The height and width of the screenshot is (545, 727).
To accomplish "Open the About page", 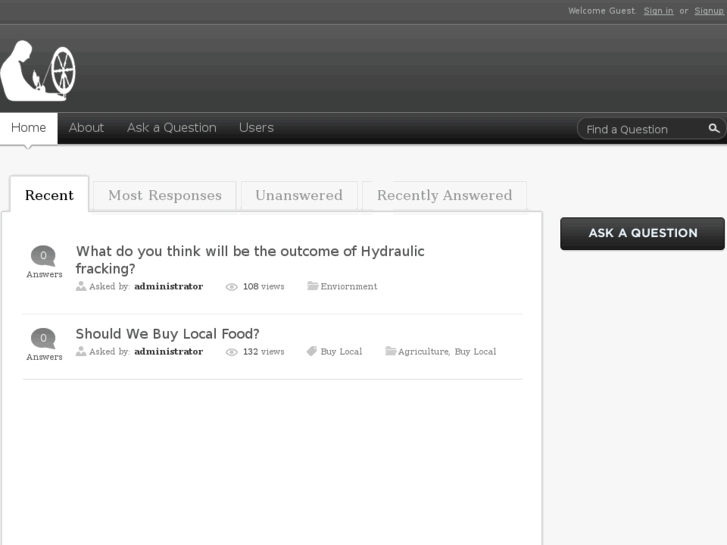I will click(86, 128).
